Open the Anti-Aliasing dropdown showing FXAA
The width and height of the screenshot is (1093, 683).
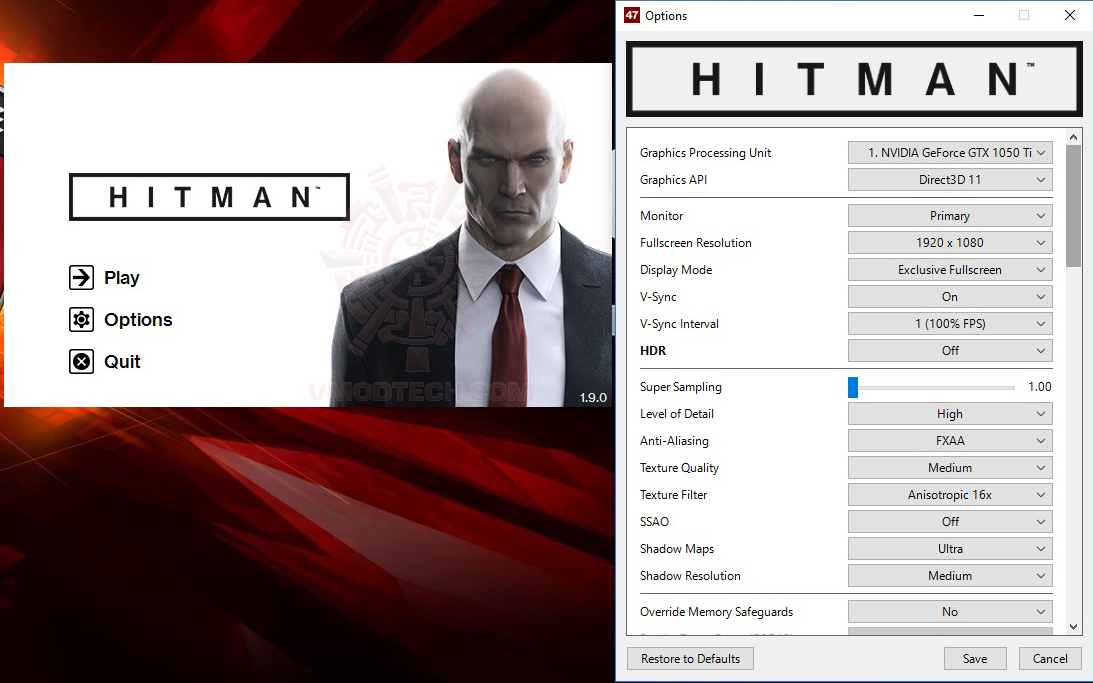[x=950, y=440]
